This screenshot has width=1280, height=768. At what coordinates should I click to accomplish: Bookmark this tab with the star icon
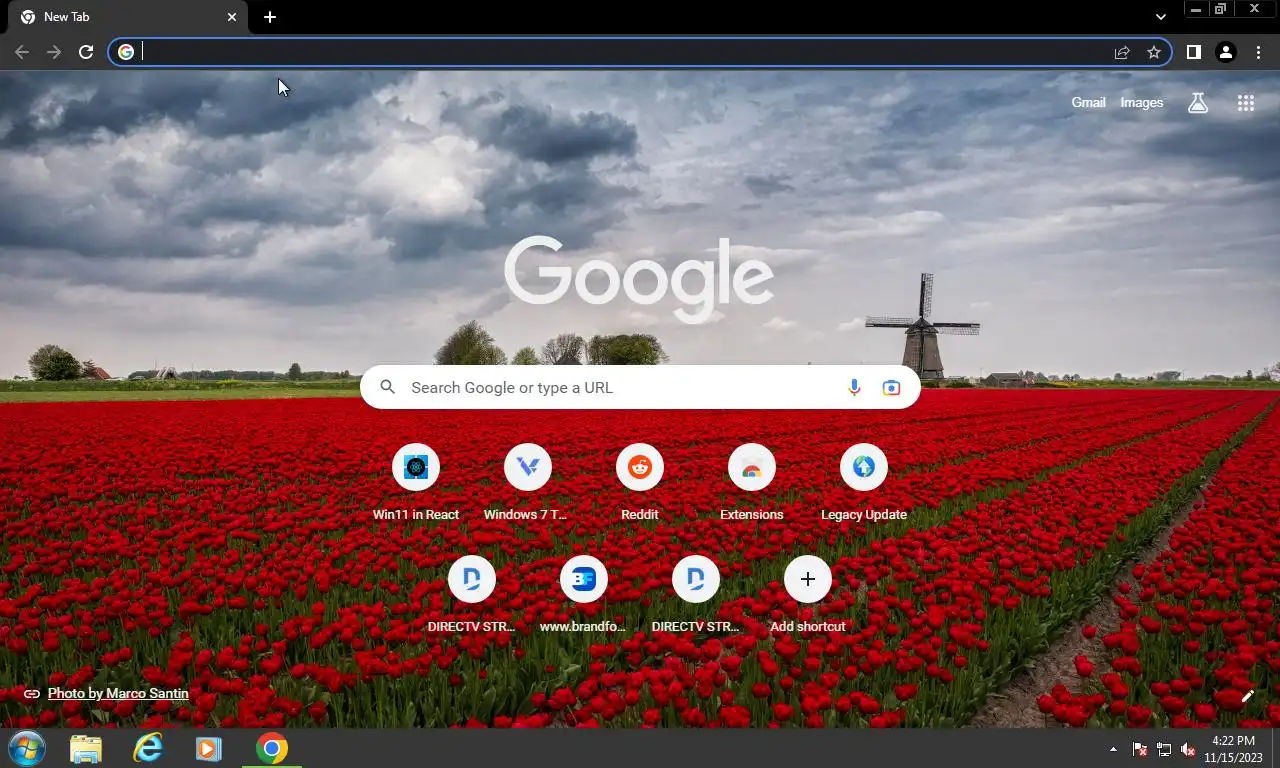(1154, 52)
